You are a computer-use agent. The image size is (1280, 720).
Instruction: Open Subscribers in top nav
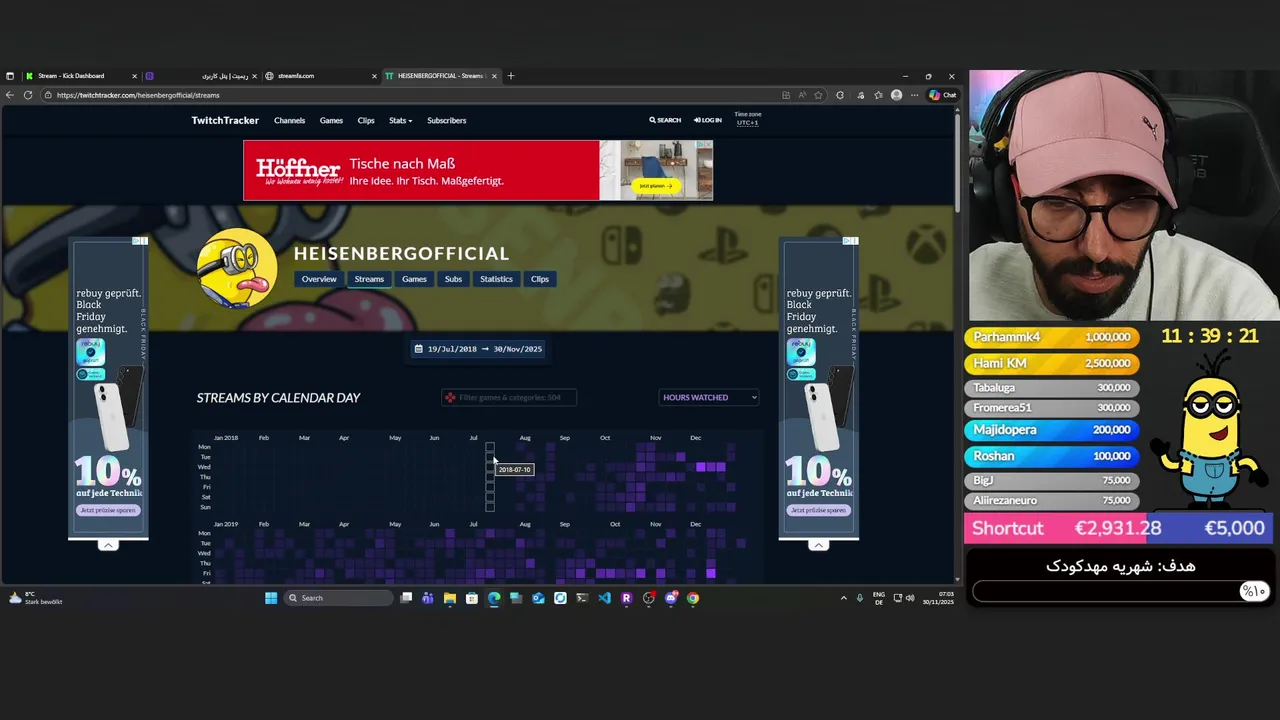coord(447,120)
